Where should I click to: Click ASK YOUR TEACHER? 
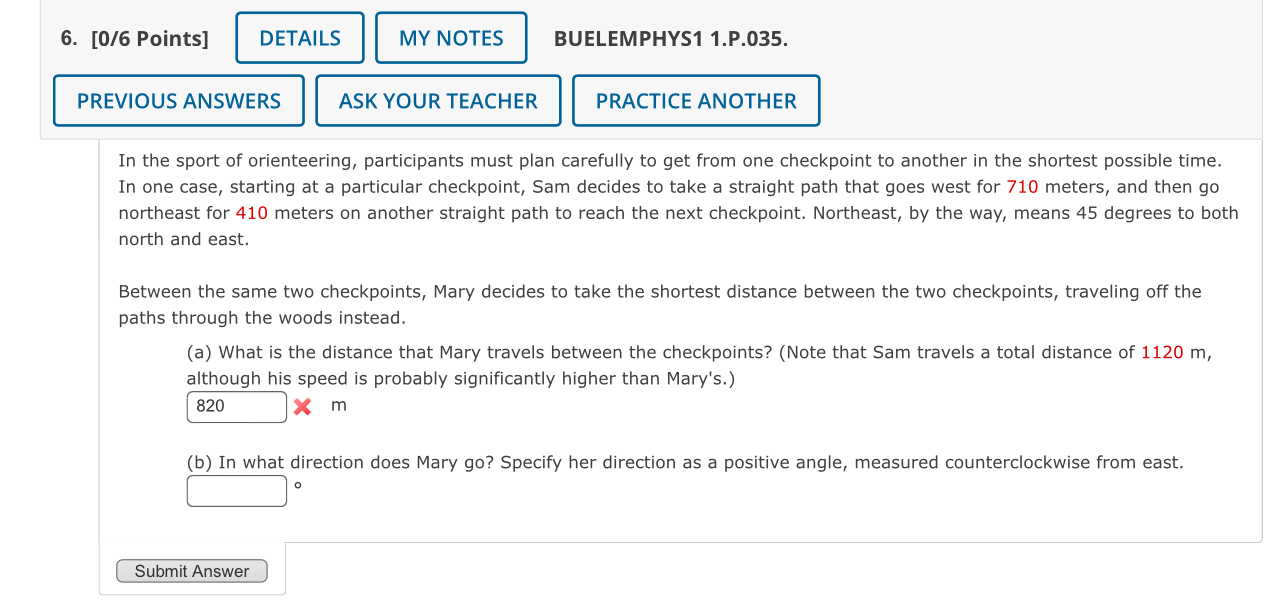(x=438, y=100)
